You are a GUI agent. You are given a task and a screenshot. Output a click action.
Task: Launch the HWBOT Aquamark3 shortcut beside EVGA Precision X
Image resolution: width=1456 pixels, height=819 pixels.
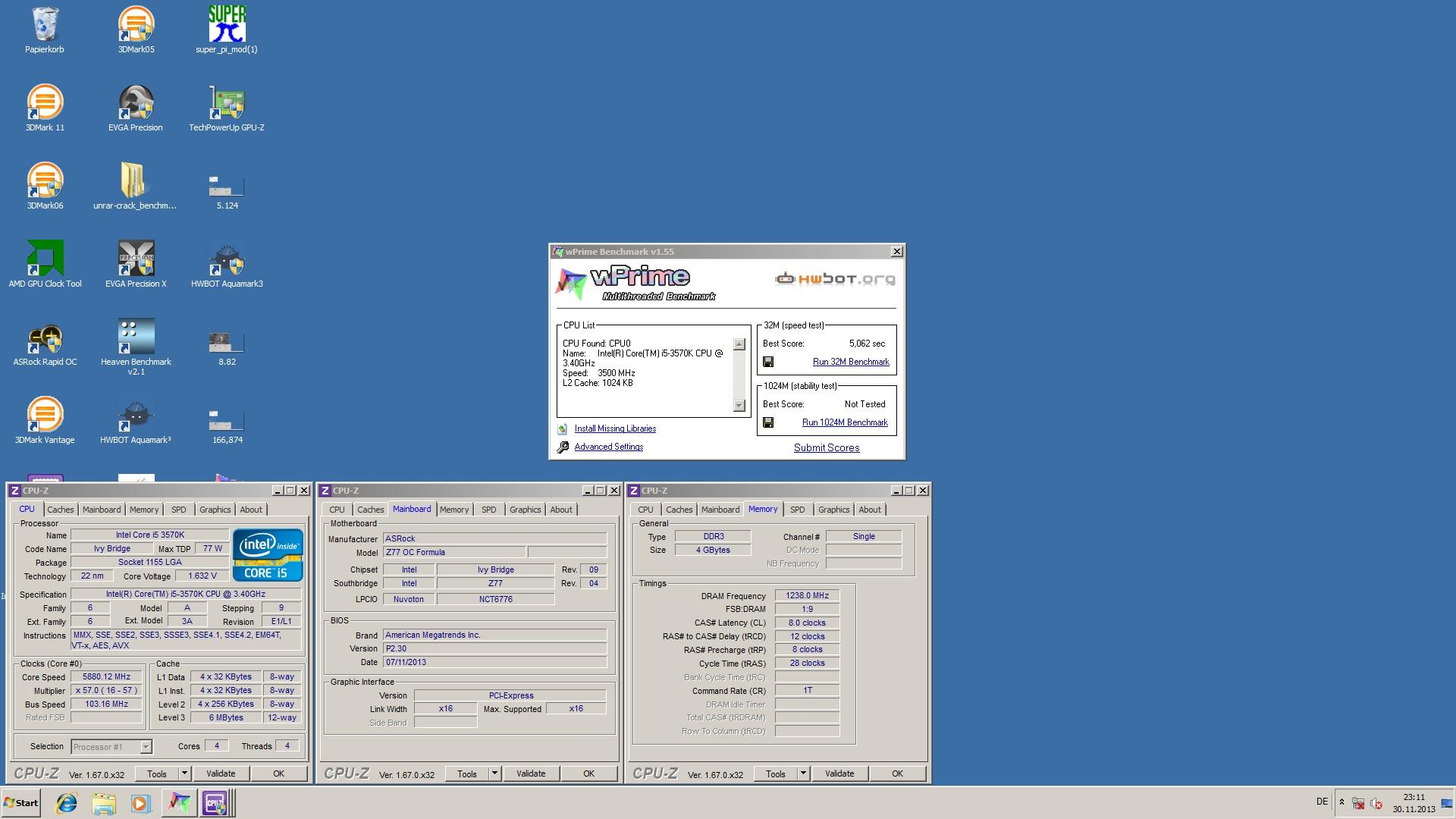click(x=227, y=265)
